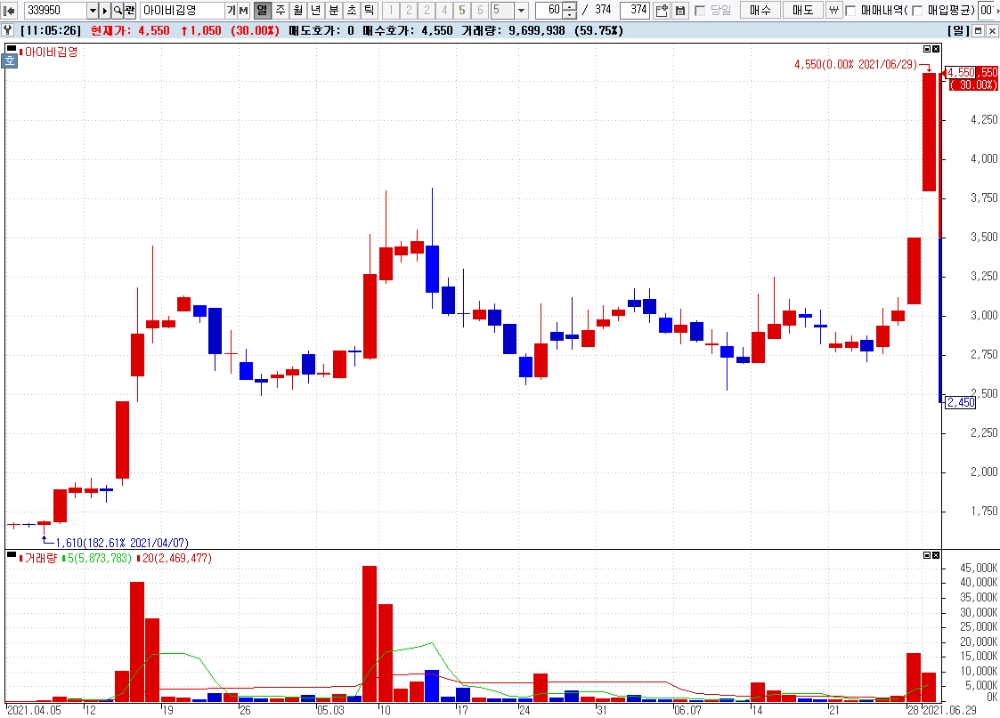Toggle the 매매내역 checkbox
1000x718 pixels.
850,10
